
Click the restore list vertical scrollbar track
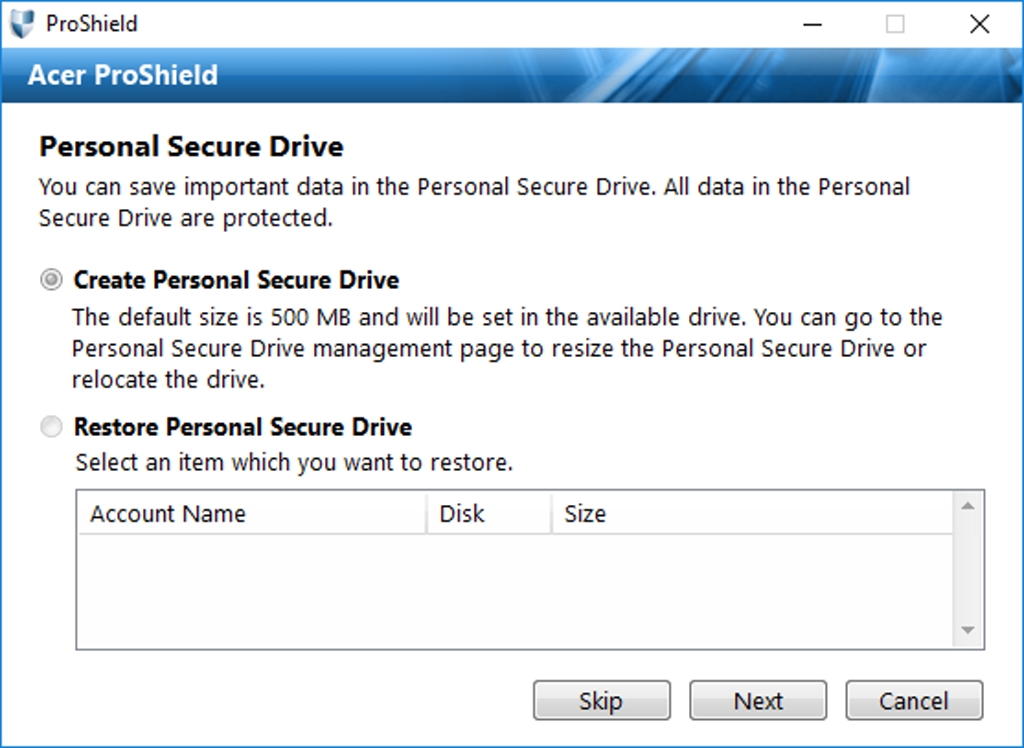click(967, 568)
